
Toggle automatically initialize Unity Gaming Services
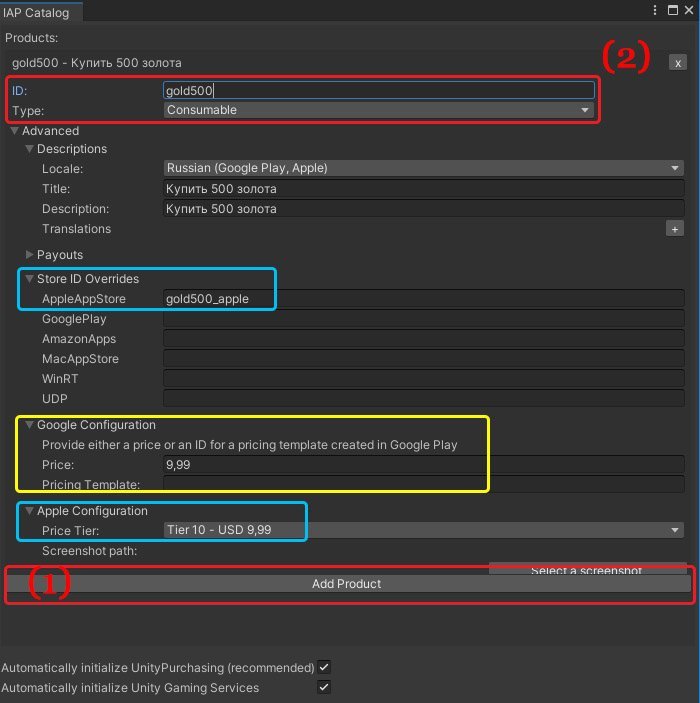tap(323, 688)
